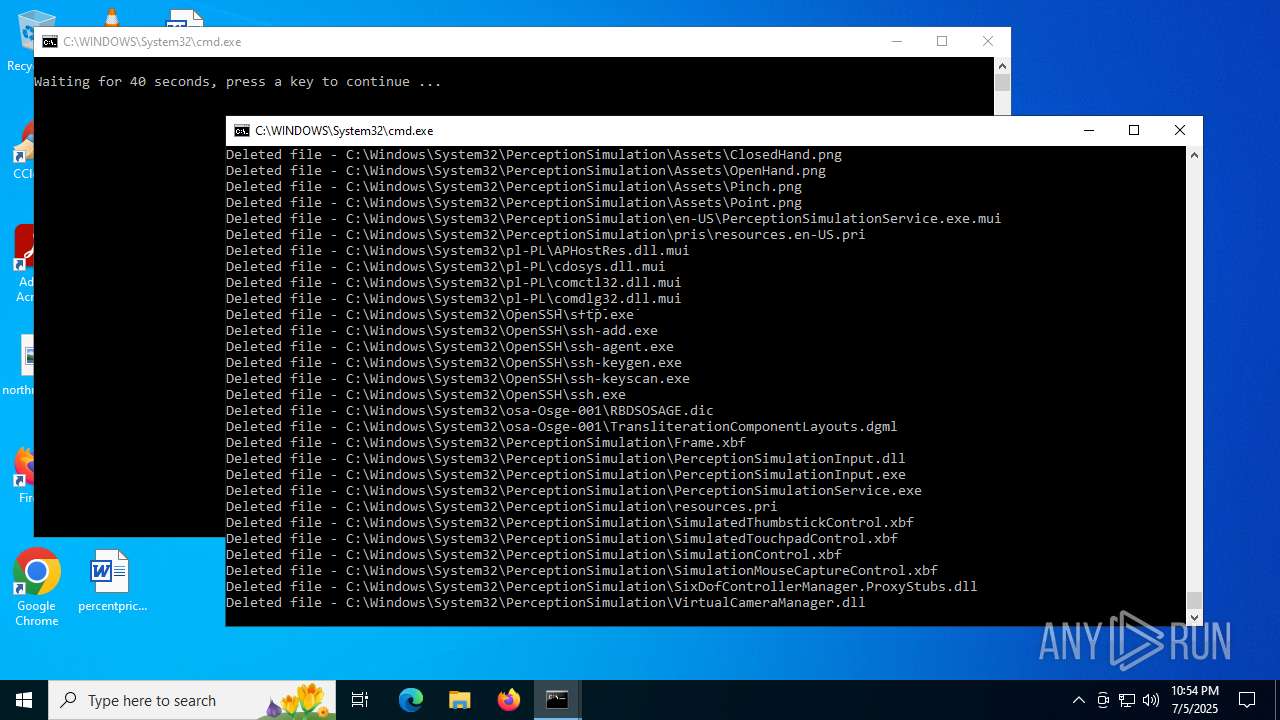
Task: Launch Microsoft Edge from the taskbar
Action: click(411, 700)
